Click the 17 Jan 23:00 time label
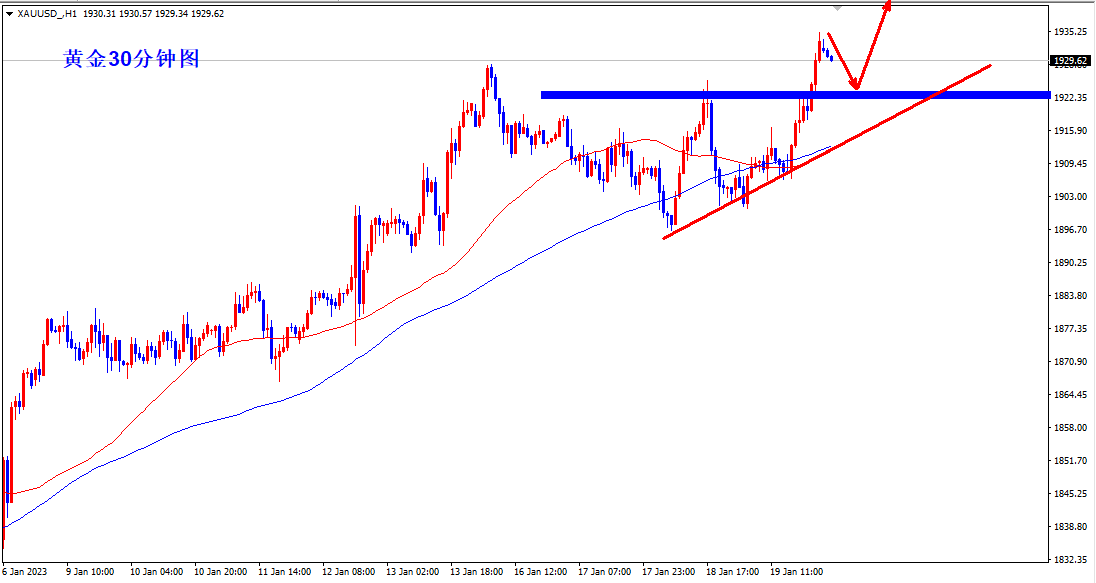Screen dimensions: 1096x583 (x=669, y=572)
